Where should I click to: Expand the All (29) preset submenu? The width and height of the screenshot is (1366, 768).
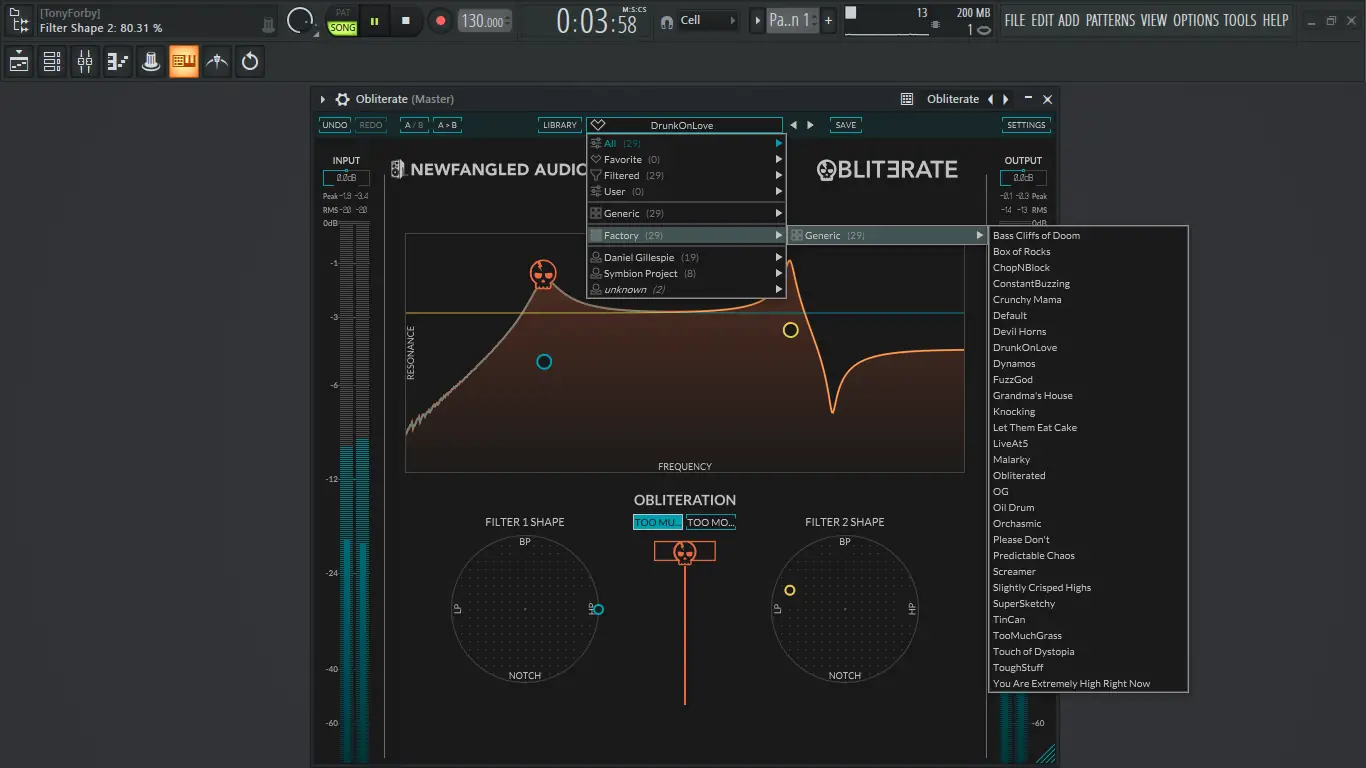coord(686,143)
